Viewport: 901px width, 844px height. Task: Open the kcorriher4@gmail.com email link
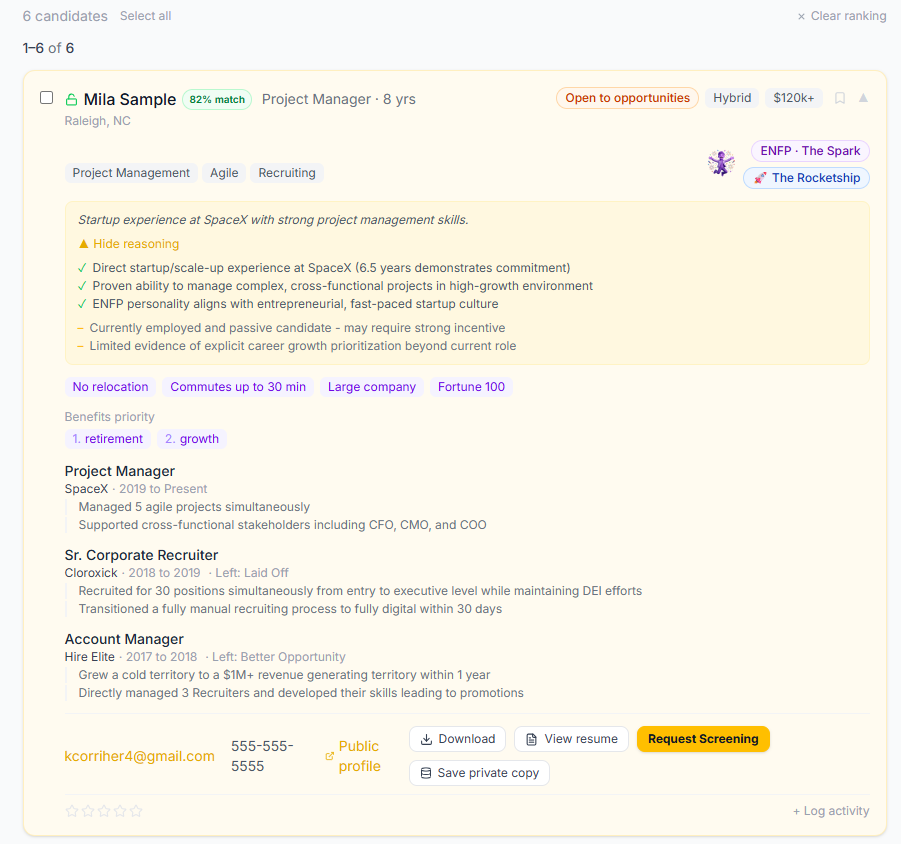coord(140,756)
